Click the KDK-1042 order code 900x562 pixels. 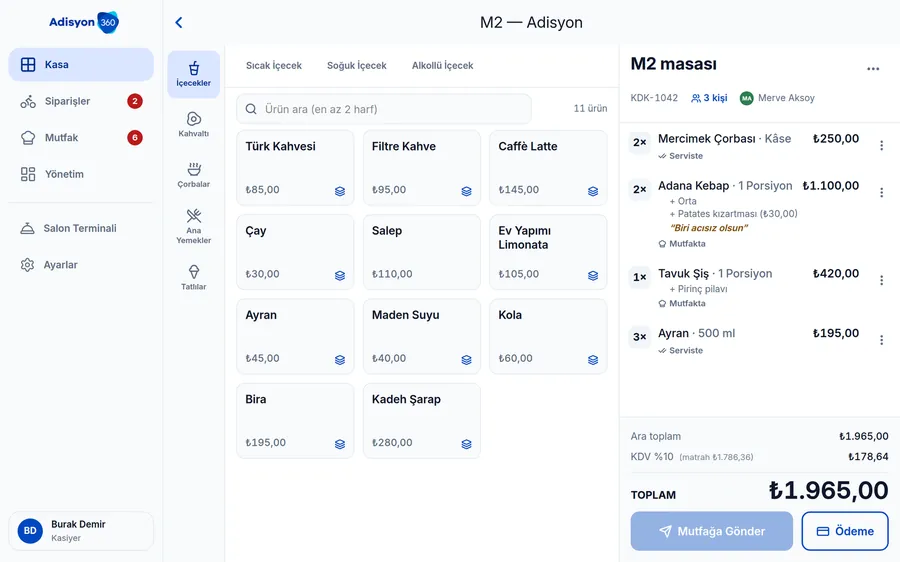[654, 98]
